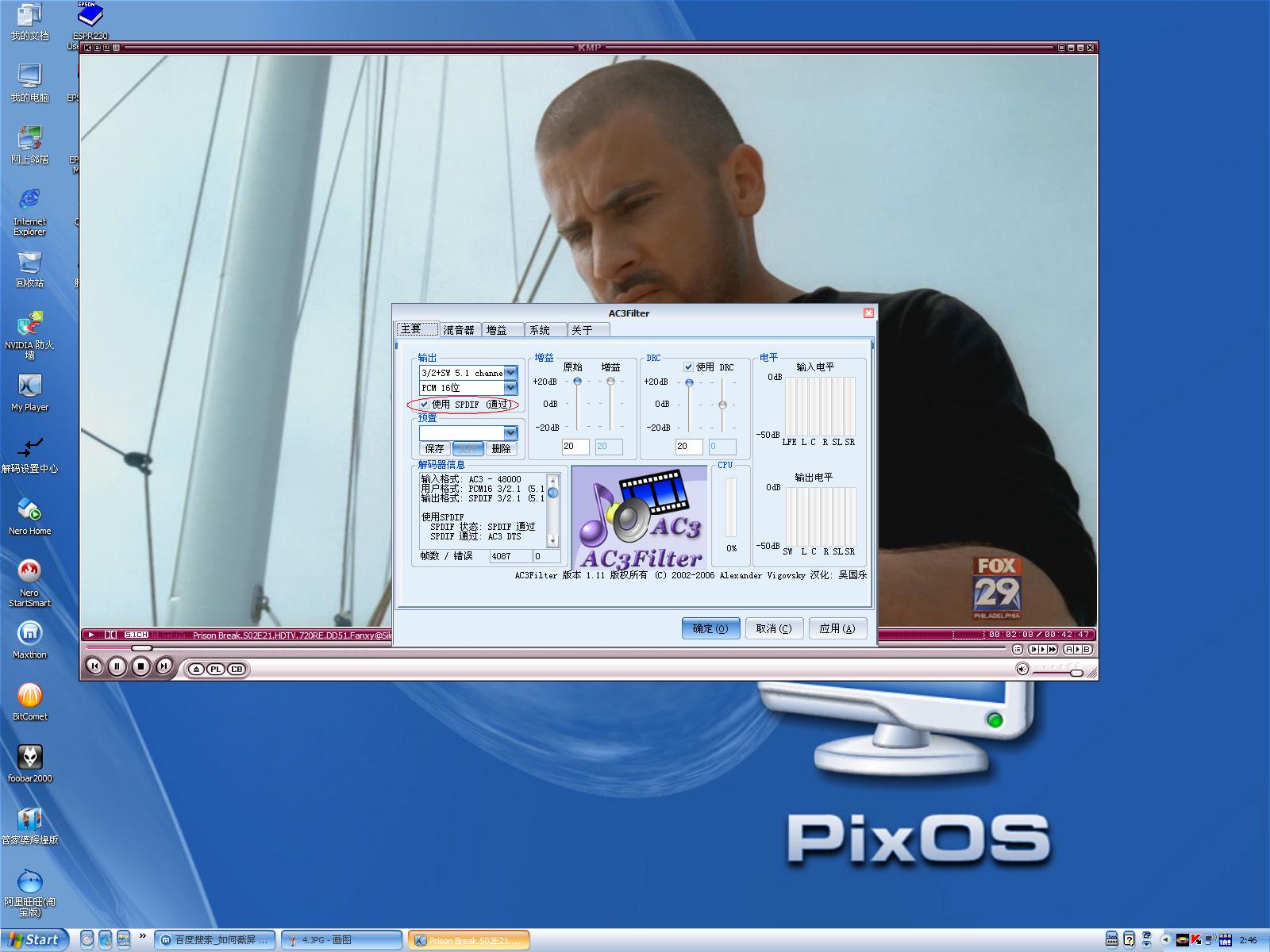Mute audio with speaker icon
The image size is (1270, 952).
(1022, 669)
